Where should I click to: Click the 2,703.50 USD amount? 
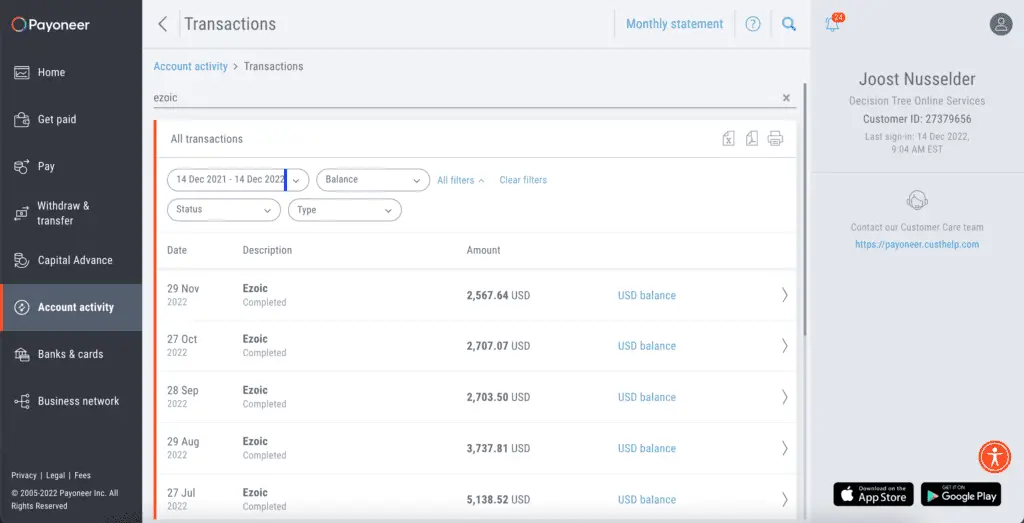point(498,397)
